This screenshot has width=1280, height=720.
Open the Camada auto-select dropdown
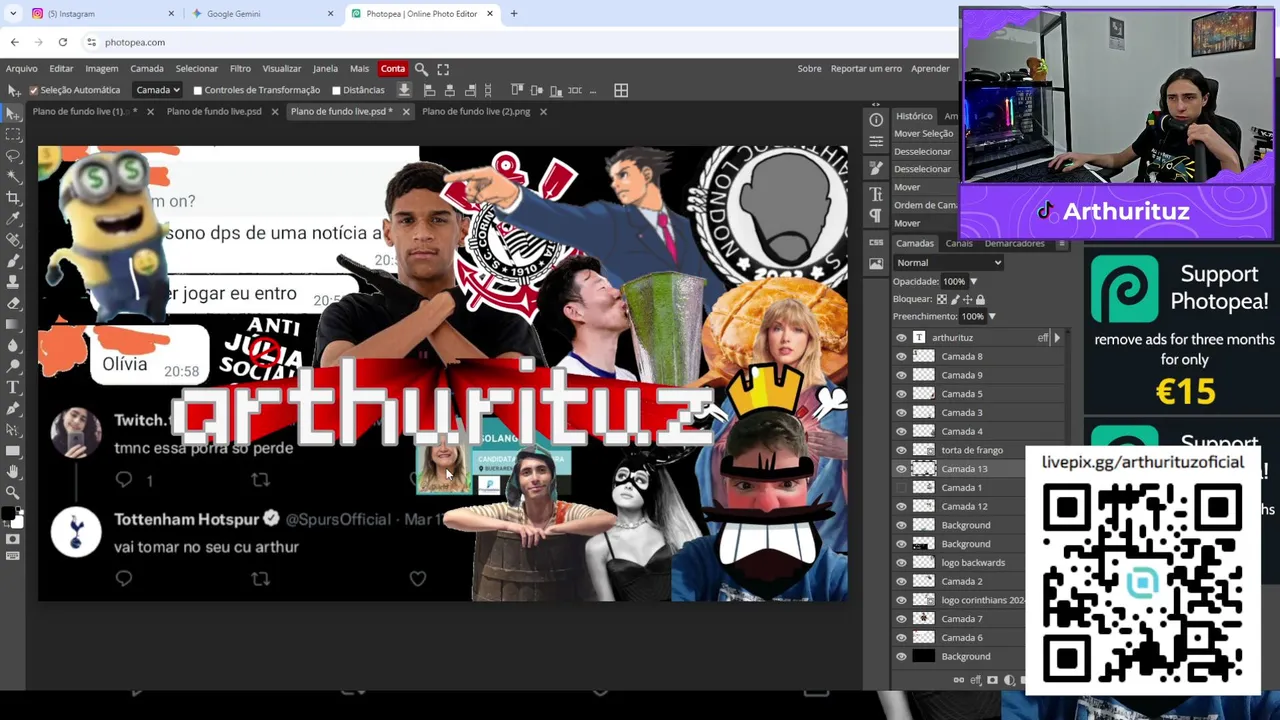click(158, 90)
